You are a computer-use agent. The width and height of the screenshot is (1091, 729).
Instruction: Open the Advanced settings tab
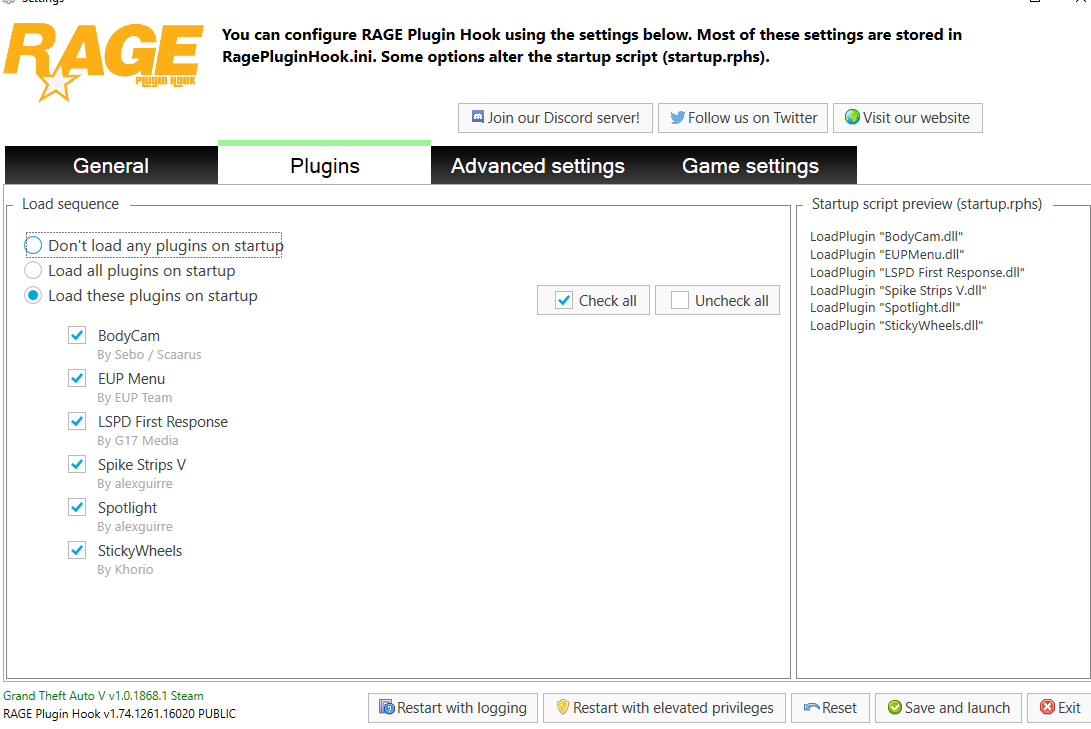(x=537, y=166)
